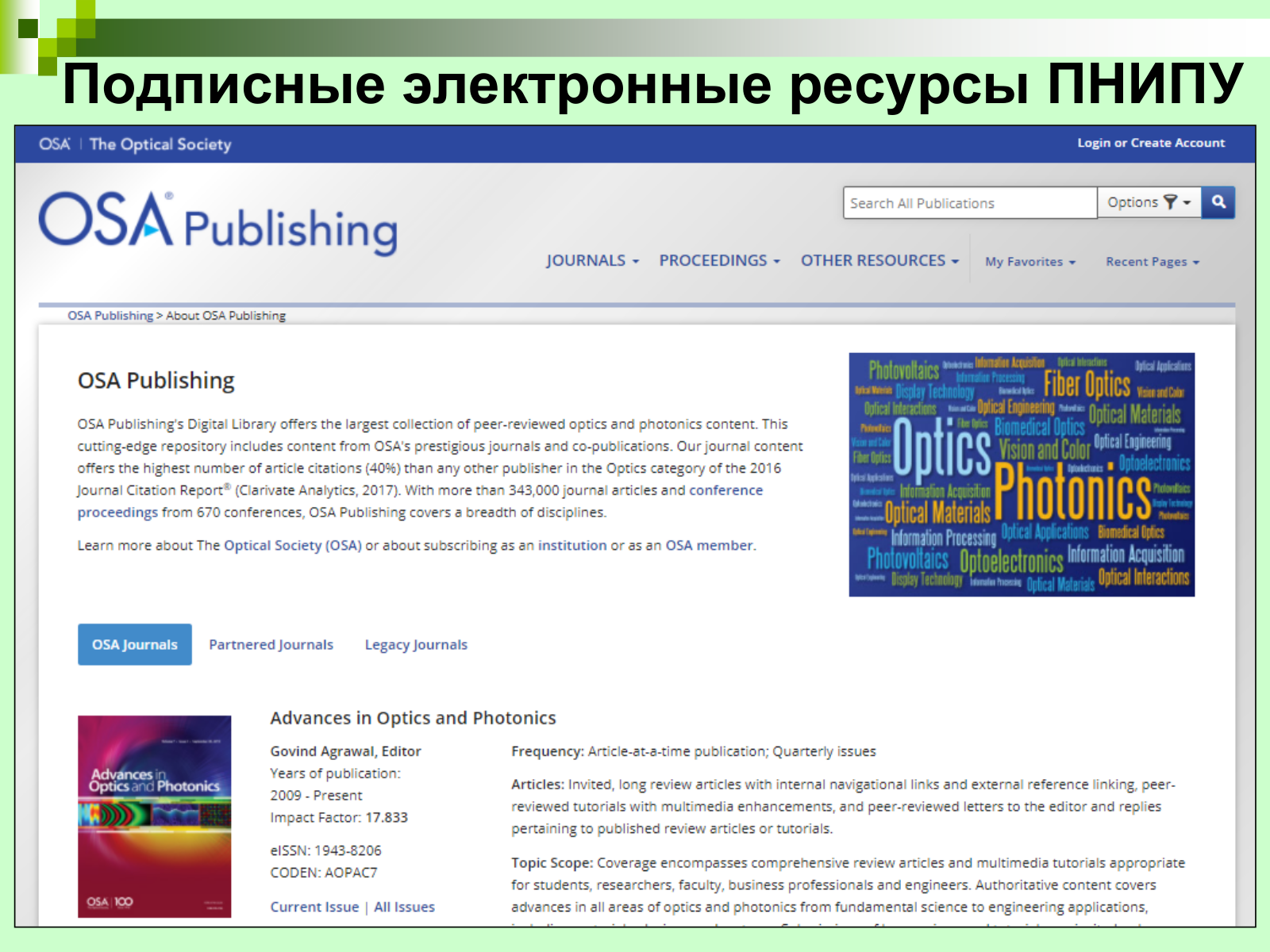The height and width of the screenshot is (952, 1270).
Task: Open All Issues link
Action: [404, 907]
